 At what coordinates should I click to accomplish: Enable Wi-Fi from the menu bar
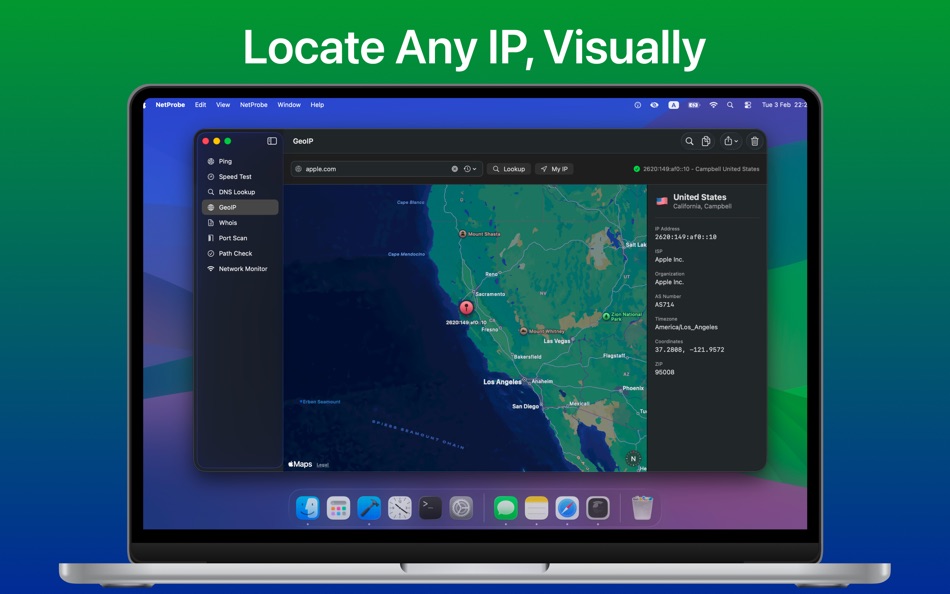[x=713, y=104]
